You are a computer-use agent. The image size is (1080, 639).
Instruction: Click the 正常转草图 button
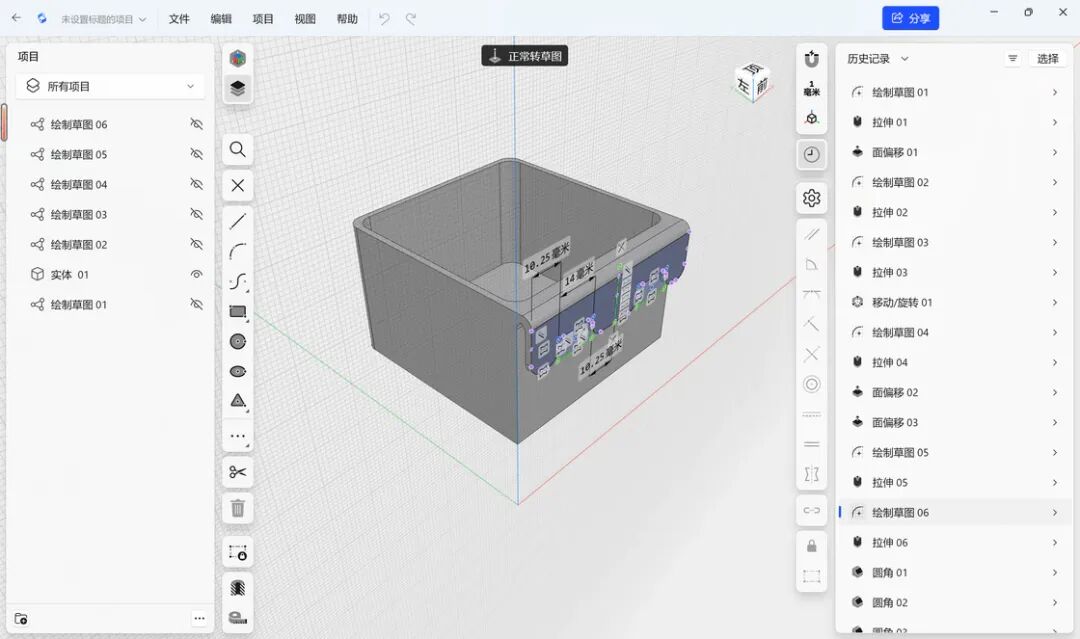pyautogui.click(x=525, y=56)
